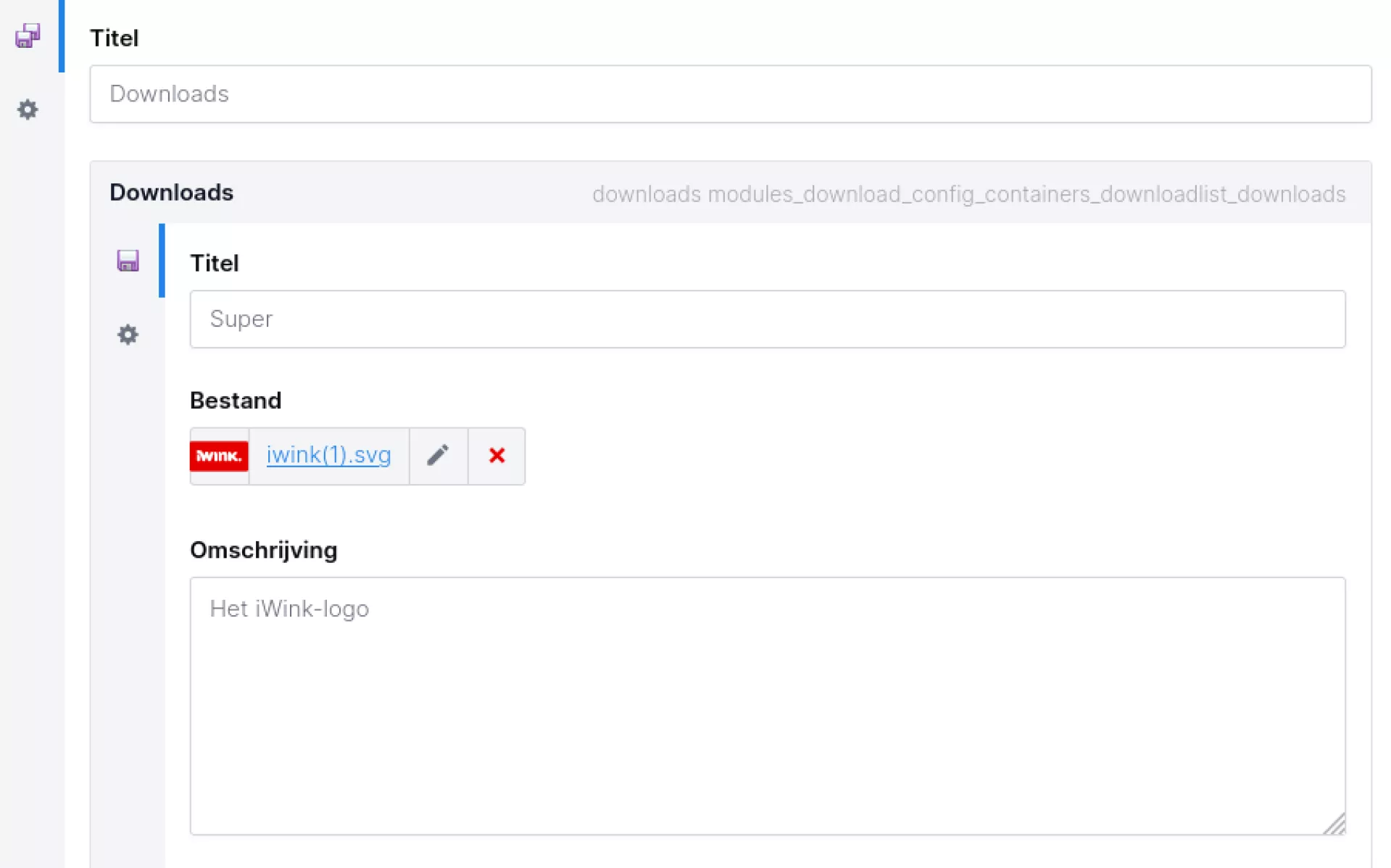Focus the top Titel field containing Downloads
This screenshot has width=1391, height=868.
pyautogui.click(x=730, y=94)
